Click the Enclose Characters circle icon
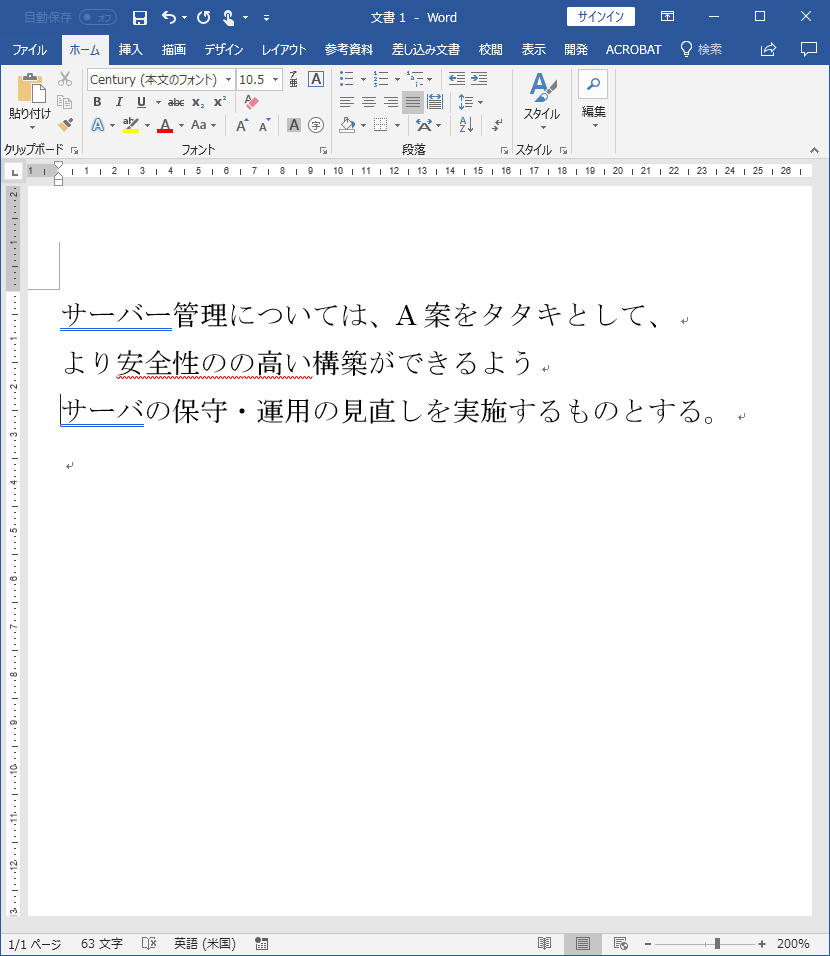 coord(316,125)
